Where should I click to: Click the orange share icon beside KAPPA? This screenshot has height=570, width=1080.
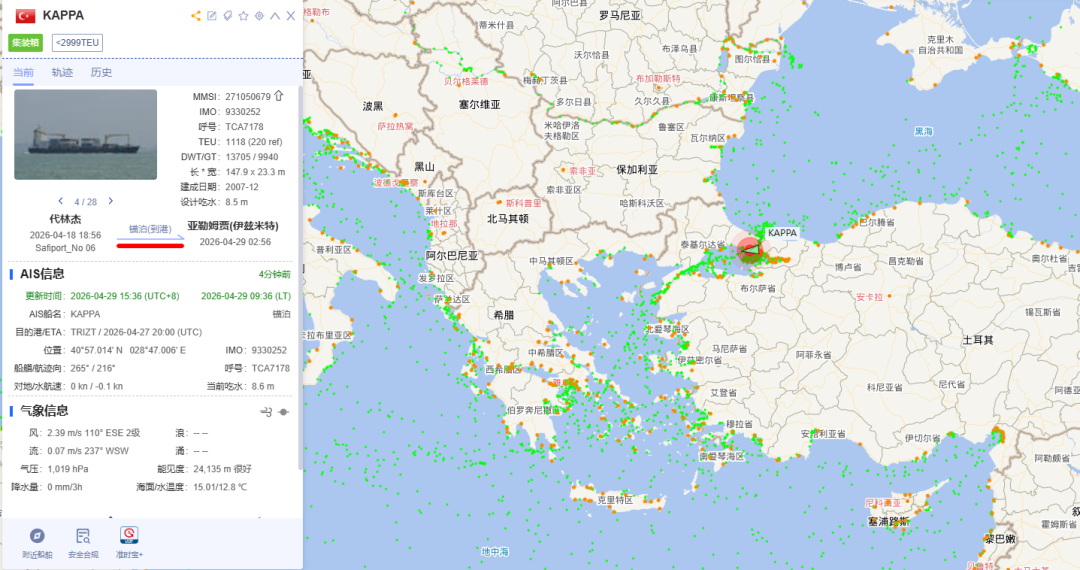[x=196, y=16]
